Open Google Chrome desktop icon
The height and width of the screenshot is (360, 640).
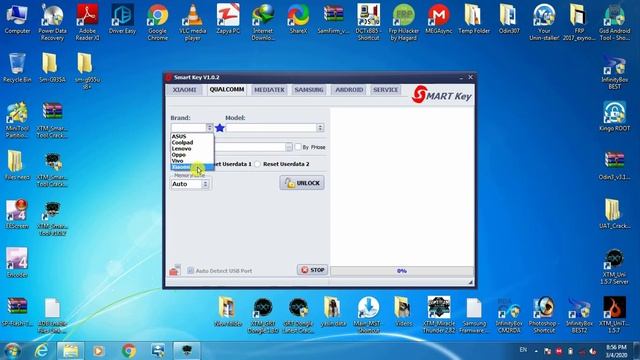(158, 22)
